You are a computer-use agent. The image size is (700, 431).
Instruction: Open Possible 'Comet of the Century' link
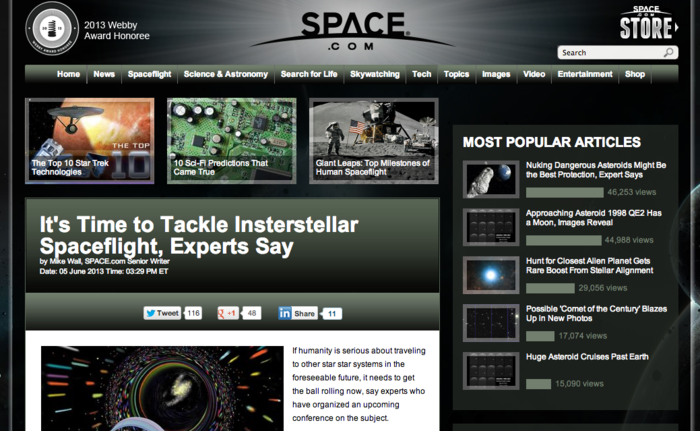coord(596,313)
